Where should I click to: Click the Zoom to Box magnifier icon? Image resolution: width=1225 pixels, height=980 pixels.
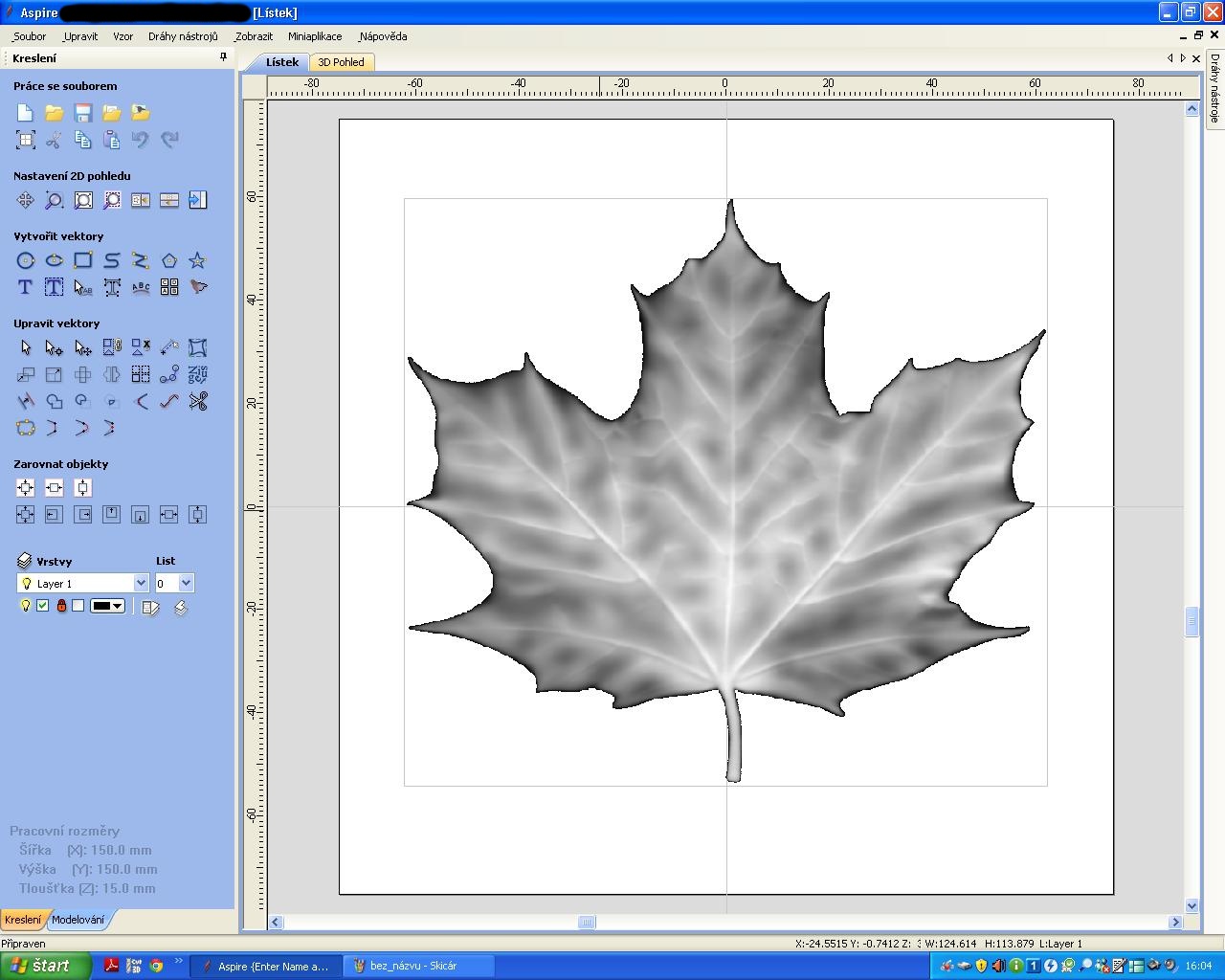tap(55, 200)
